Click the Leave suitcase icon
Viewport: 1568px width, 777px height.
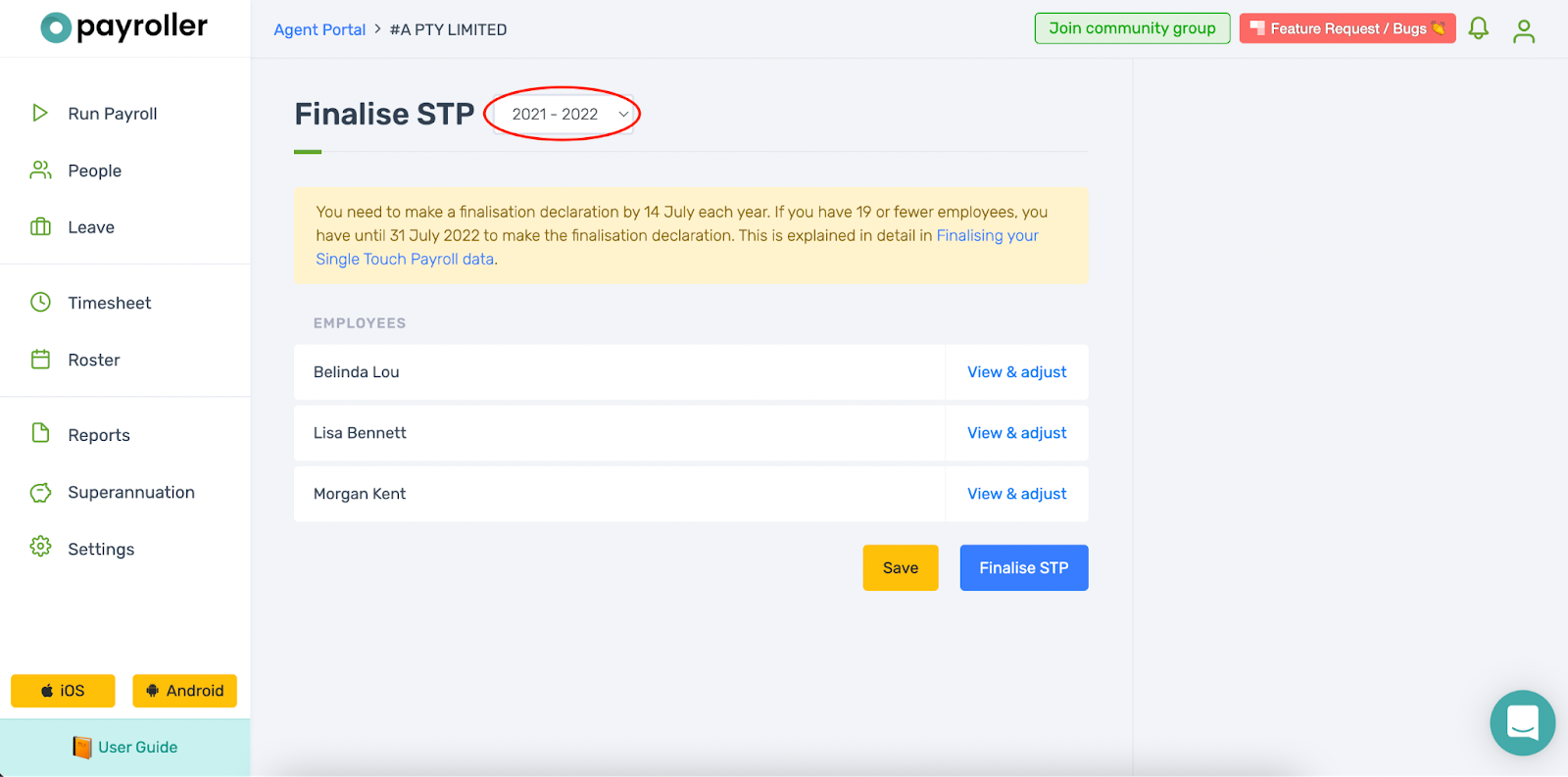pos(40,226)
